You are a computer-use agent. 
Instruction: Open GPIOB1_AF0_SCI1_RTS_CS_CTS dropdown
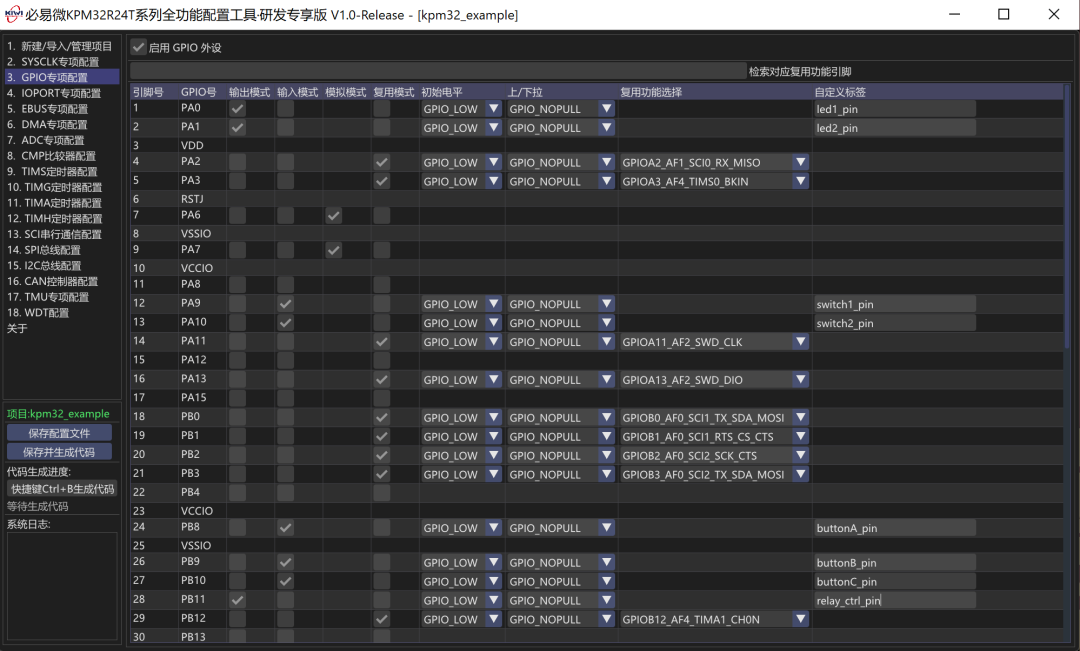pyautogui.click(x=714, y=436)
